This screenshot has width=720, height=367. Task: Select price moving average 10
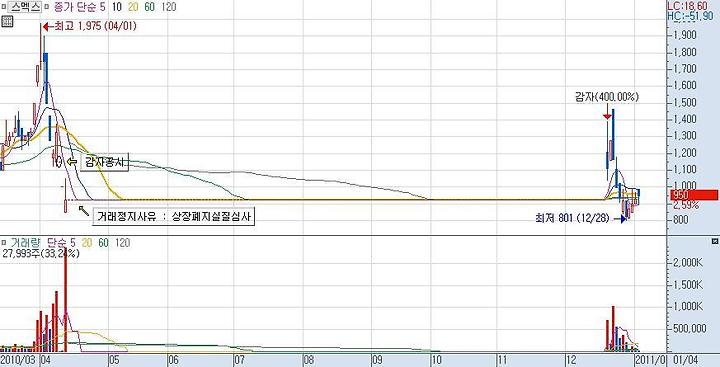tap(117, 7)
